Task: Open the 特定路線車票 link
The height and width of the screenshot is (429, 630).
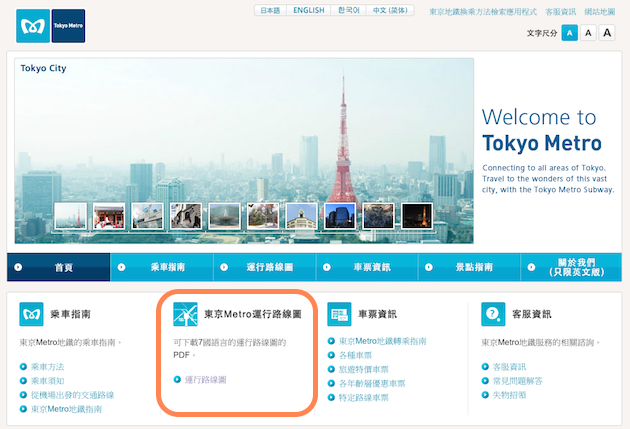Action: point(364,397)
